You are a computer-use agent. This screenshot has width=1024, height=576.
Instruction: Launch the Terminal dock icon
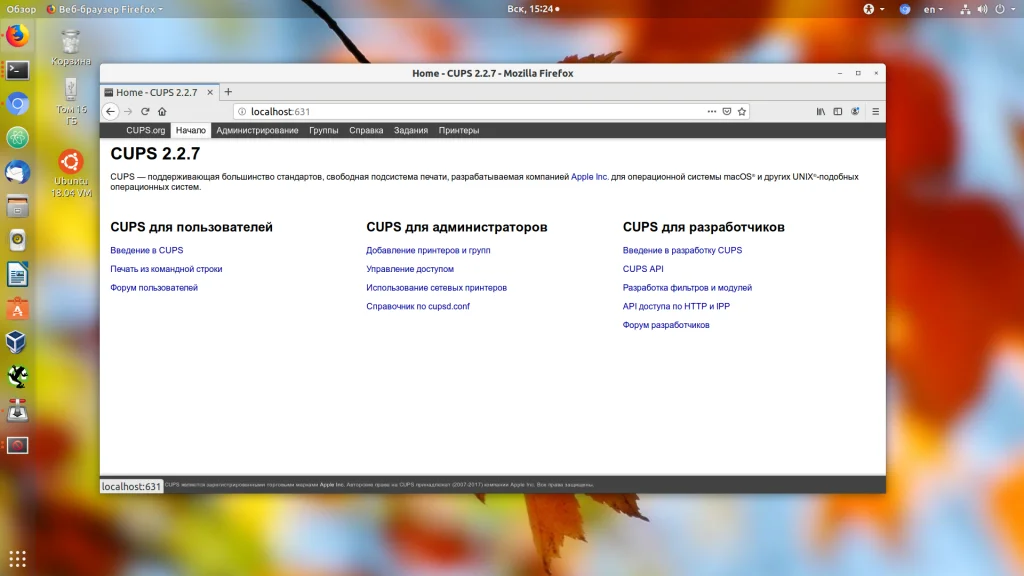pos(18,70)
